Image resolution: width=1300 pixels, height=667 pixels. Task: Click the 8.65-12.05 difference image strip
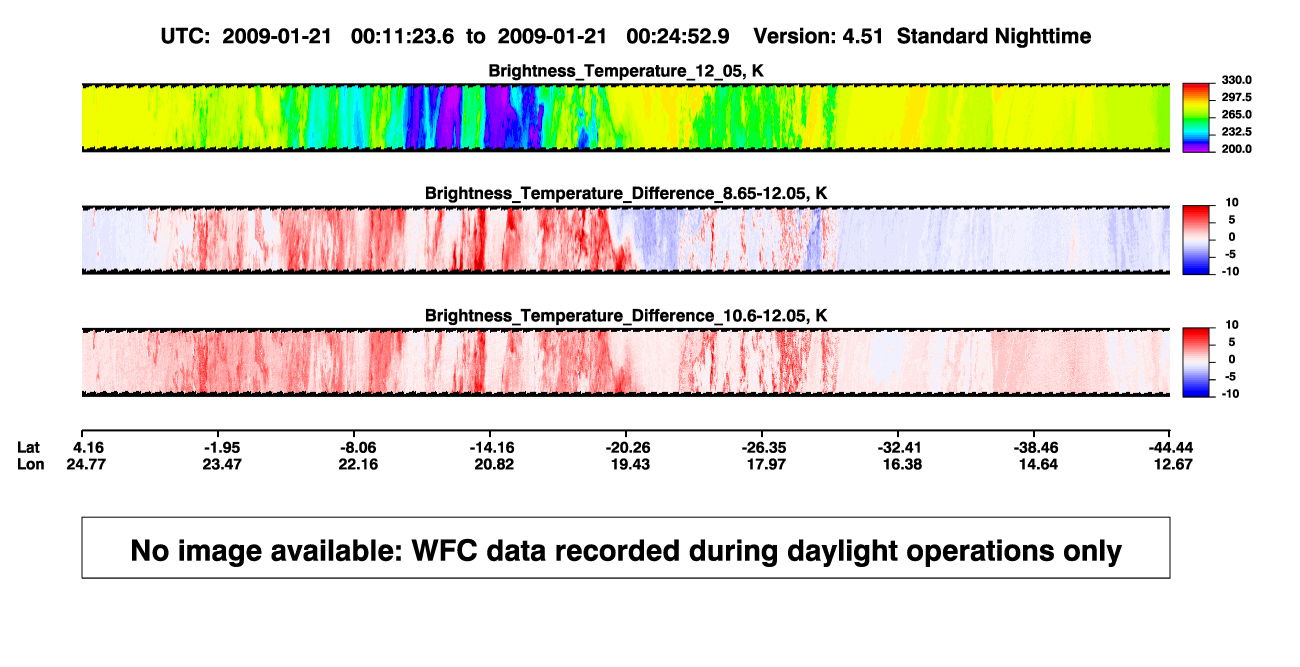[x=626, y=239]
